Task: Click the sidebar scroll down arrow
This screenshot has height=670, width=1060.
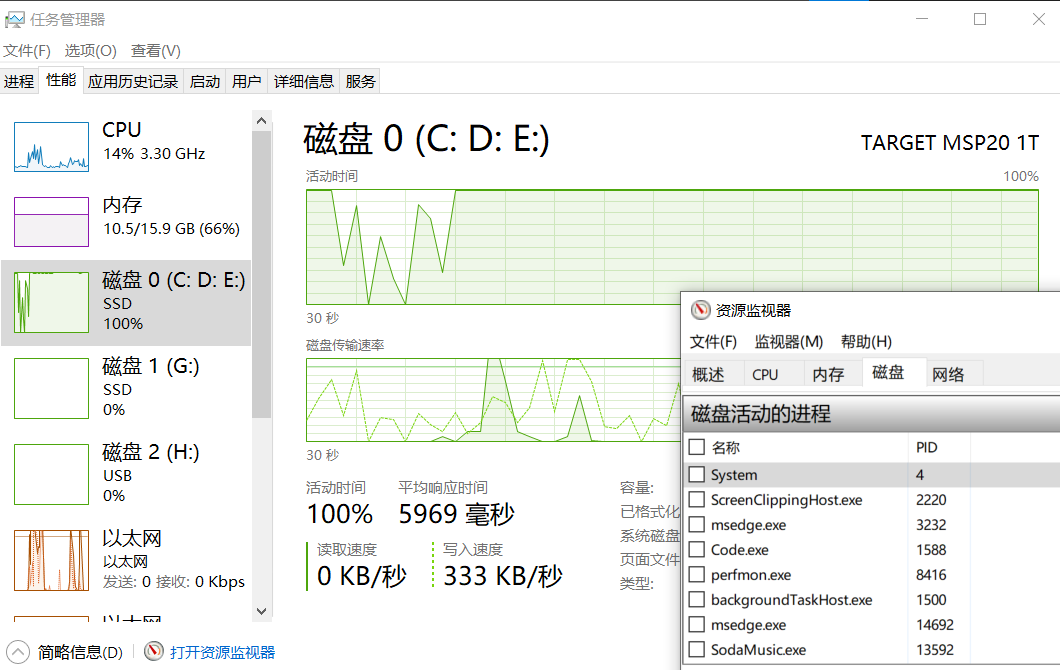Action: click(262, 611)
